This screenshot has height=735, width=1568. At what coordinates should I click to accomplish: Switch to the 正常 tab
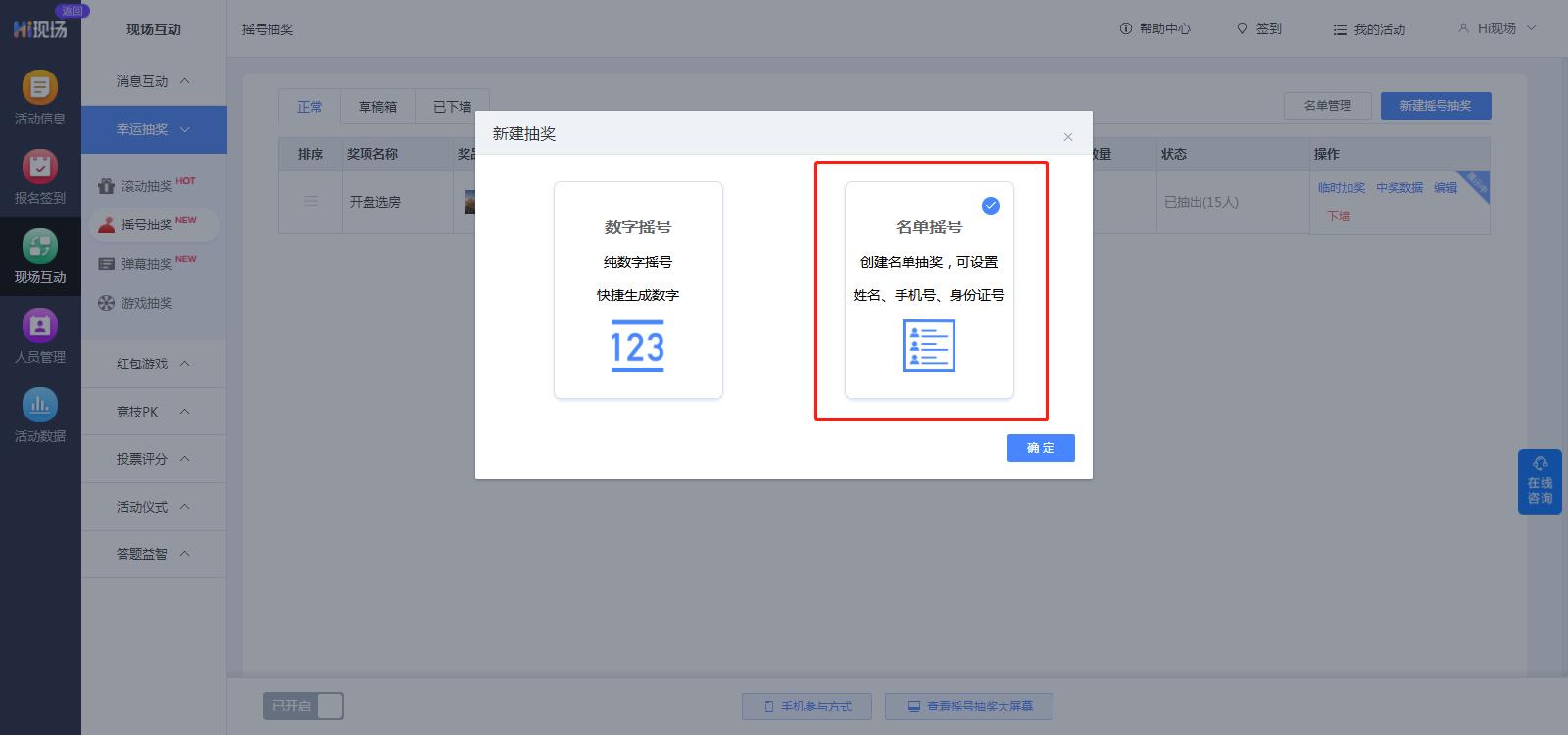[310, 106]
